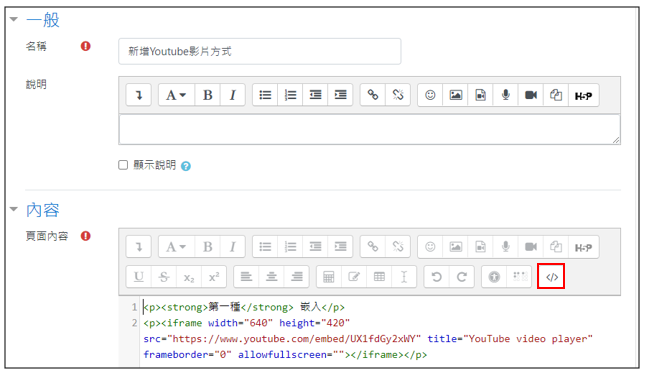
Task: Apply strikethrough formatting
Action: point(164,276)
